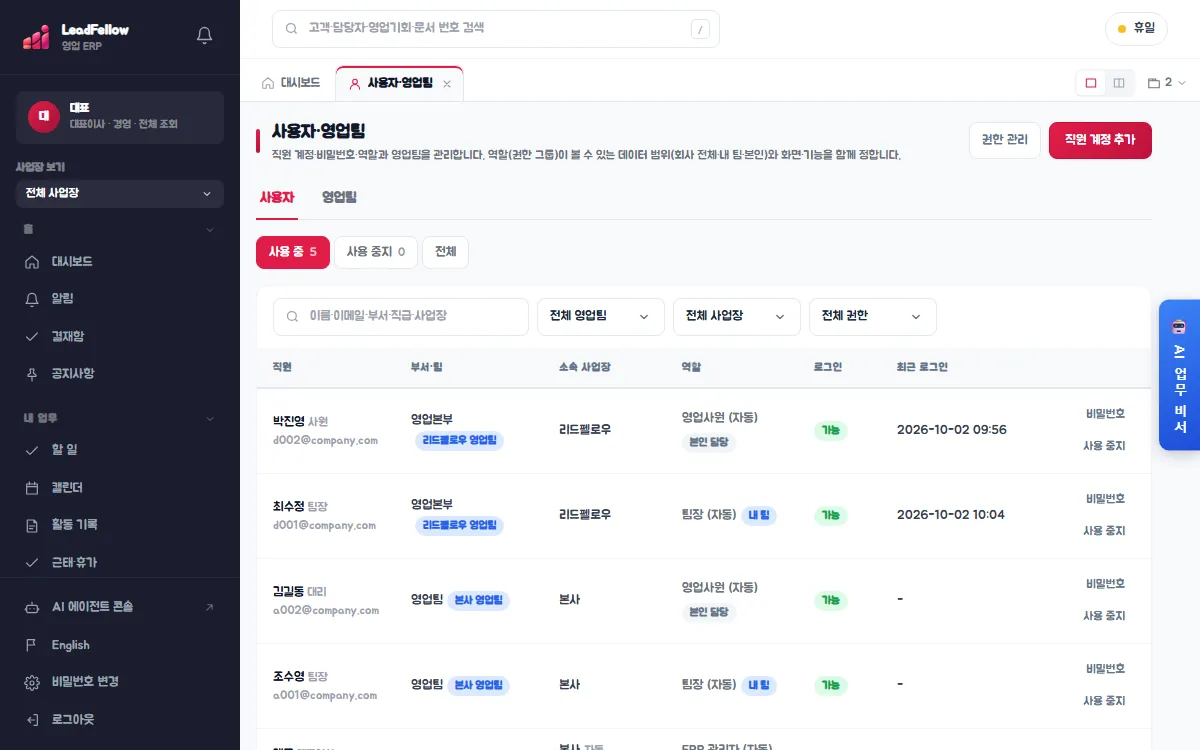Click the robot icon on AI 업무비서 panel
This screenshot has height=750, width=1200.
tap(1179, 326)
